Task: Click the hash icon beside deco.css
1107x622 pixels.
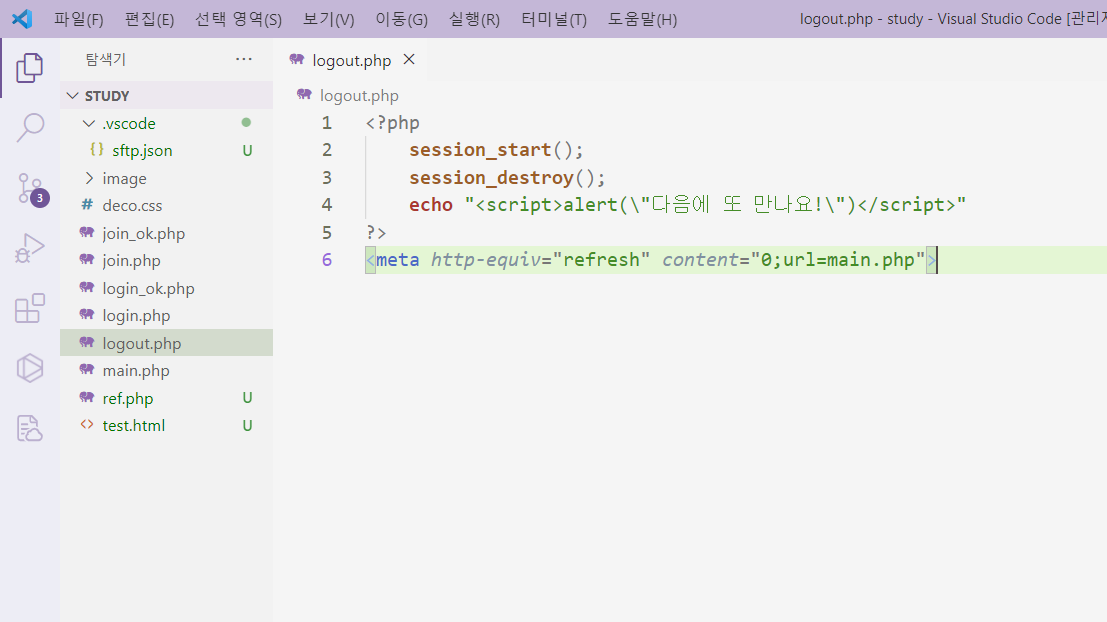Action: [x=87, y=205]
